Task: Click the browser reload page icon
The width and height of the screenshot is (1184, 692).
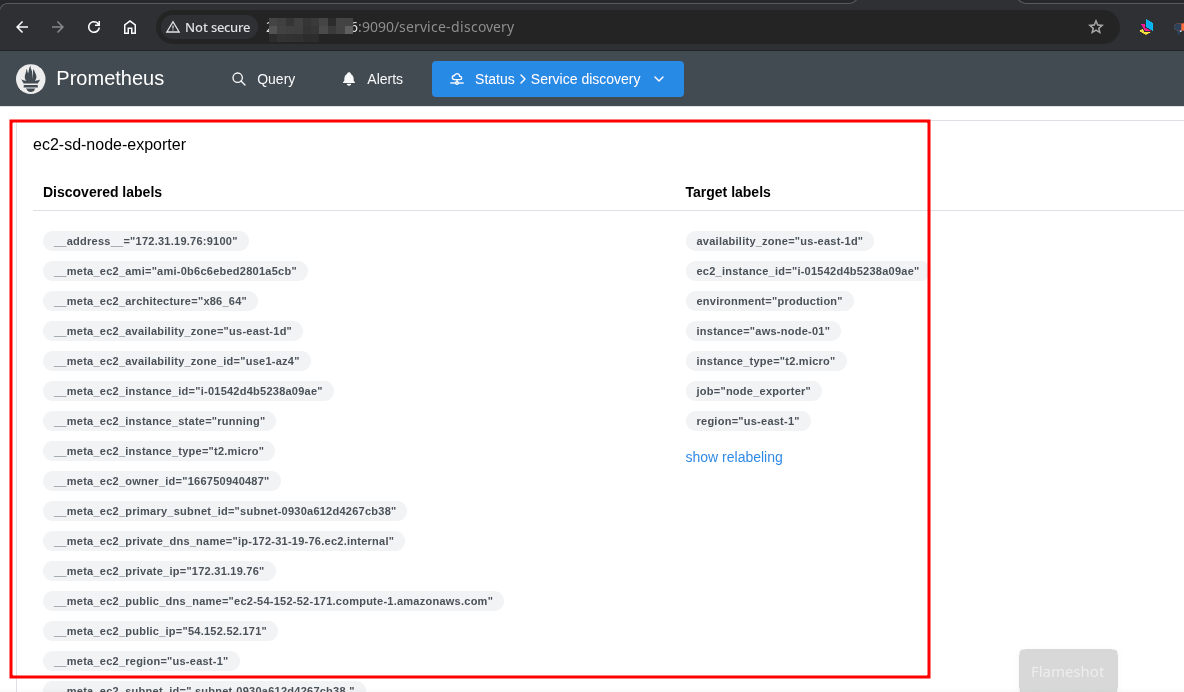Action: 93,27
